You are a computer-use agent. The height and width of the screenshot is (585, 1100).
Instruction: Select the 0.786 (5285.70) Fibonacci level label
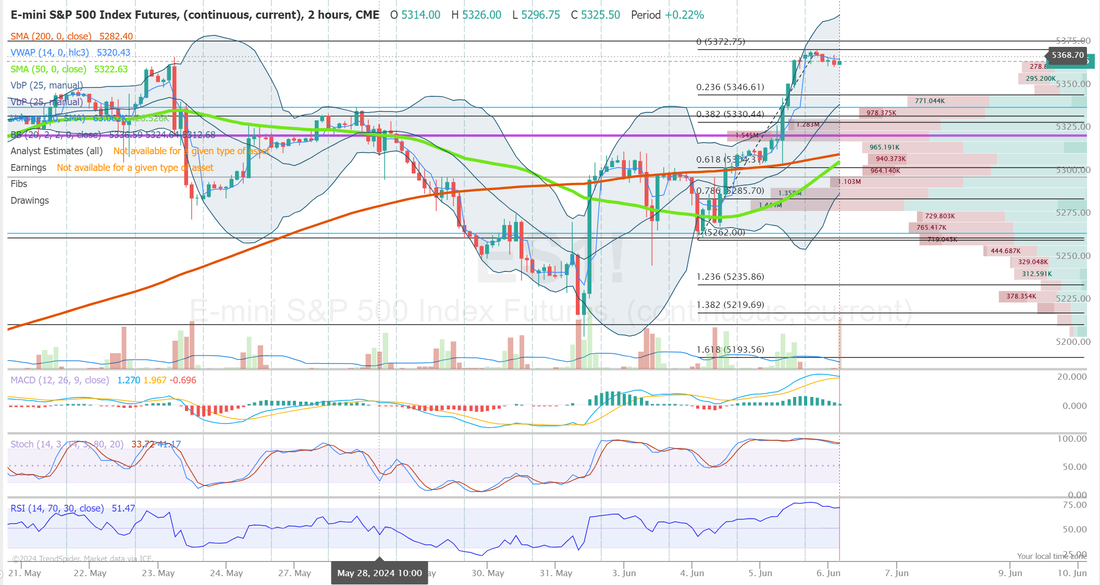[730, 190]
